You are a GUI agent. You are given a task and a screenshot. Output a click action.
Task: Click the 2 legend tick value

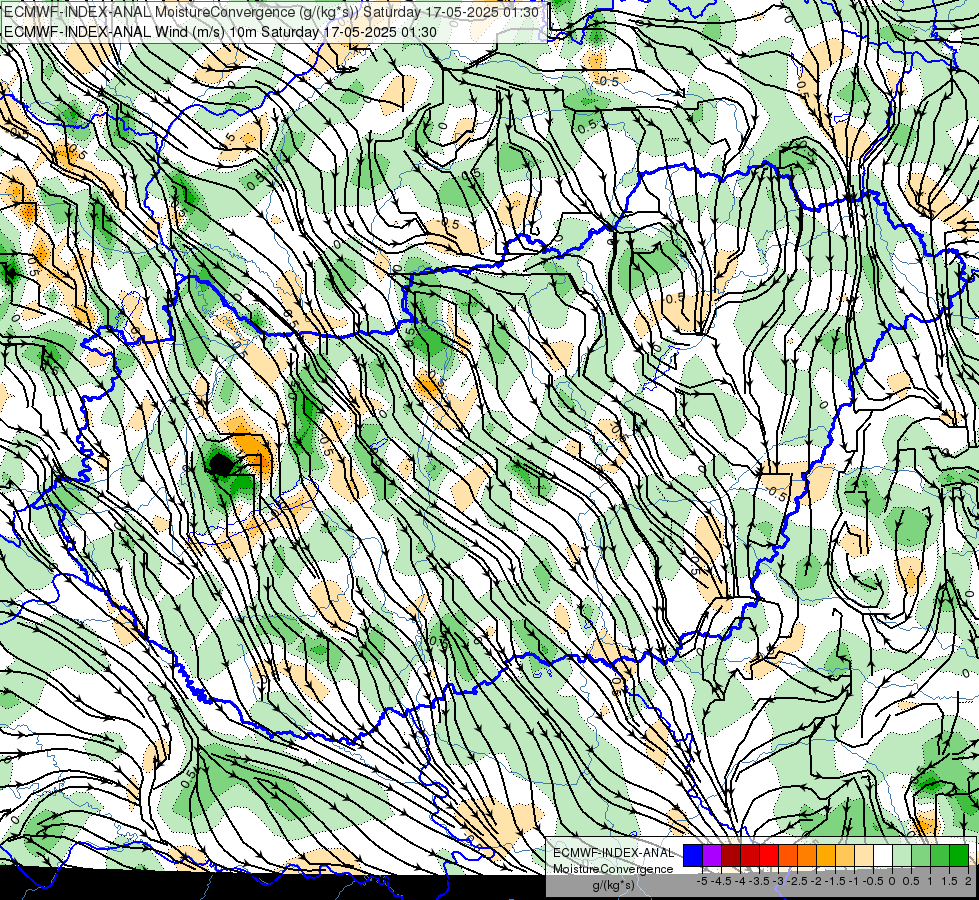[968, 881]
